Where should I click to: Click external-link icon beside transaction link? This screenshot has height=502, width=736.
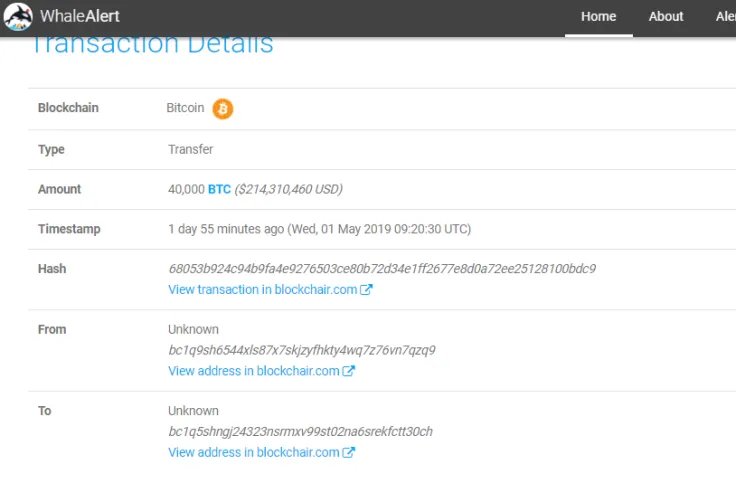366,290
